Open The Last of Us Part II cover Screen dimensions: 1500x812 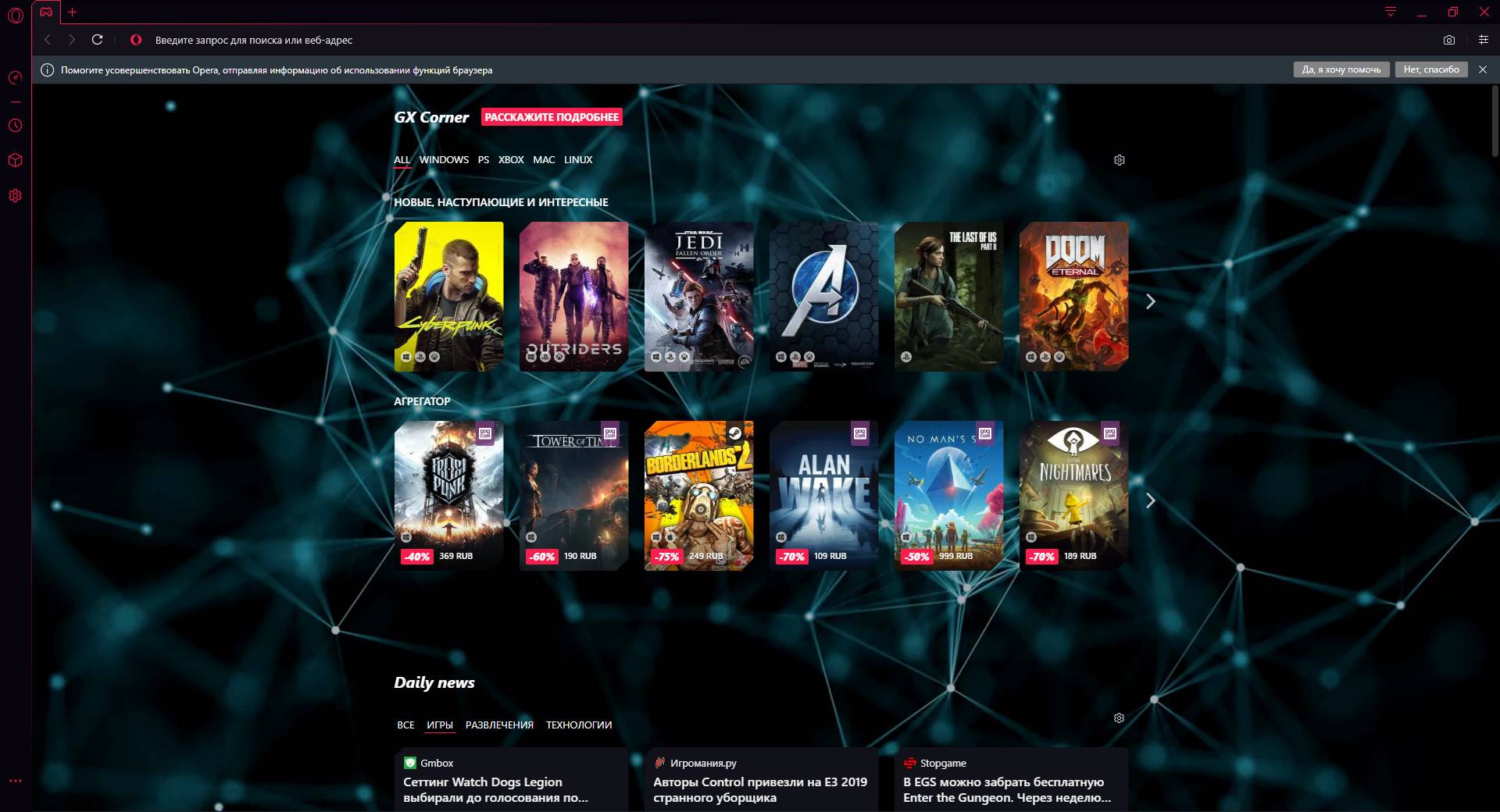pos(949,297)
